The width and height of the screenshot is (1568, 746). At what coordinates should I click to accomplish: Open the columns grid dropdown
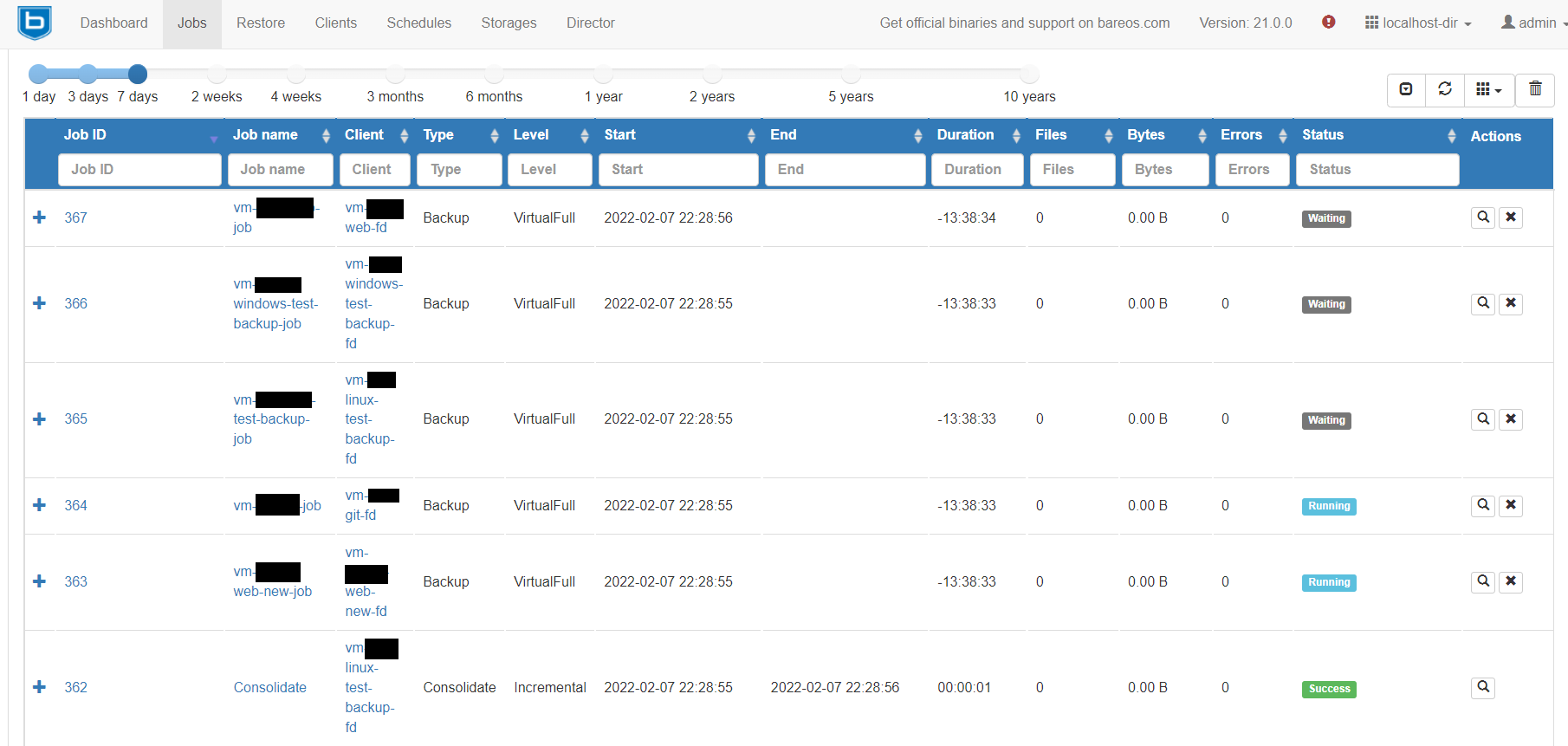[x=1488, y=89]
